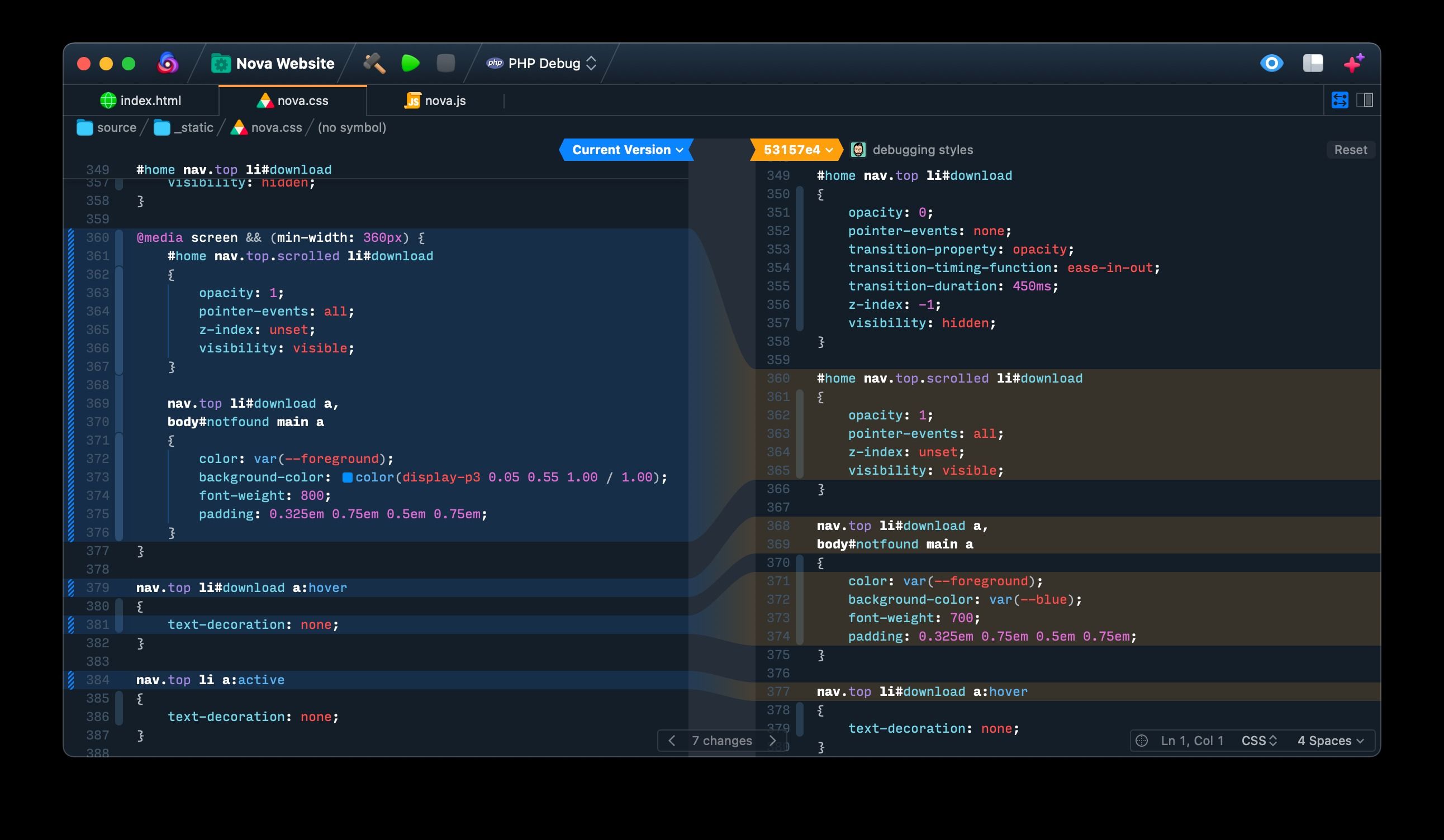Open the Current Version dropdown
Screen dimensions: 1444x840
[627, 150]
